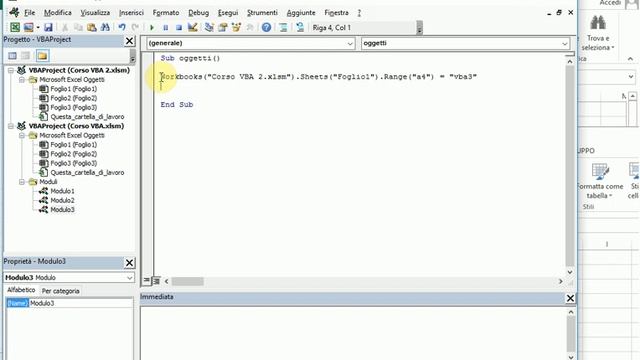640x360 pixels.
Task: Switch to Full Module View at code window bottom
Action: point(156,280)
